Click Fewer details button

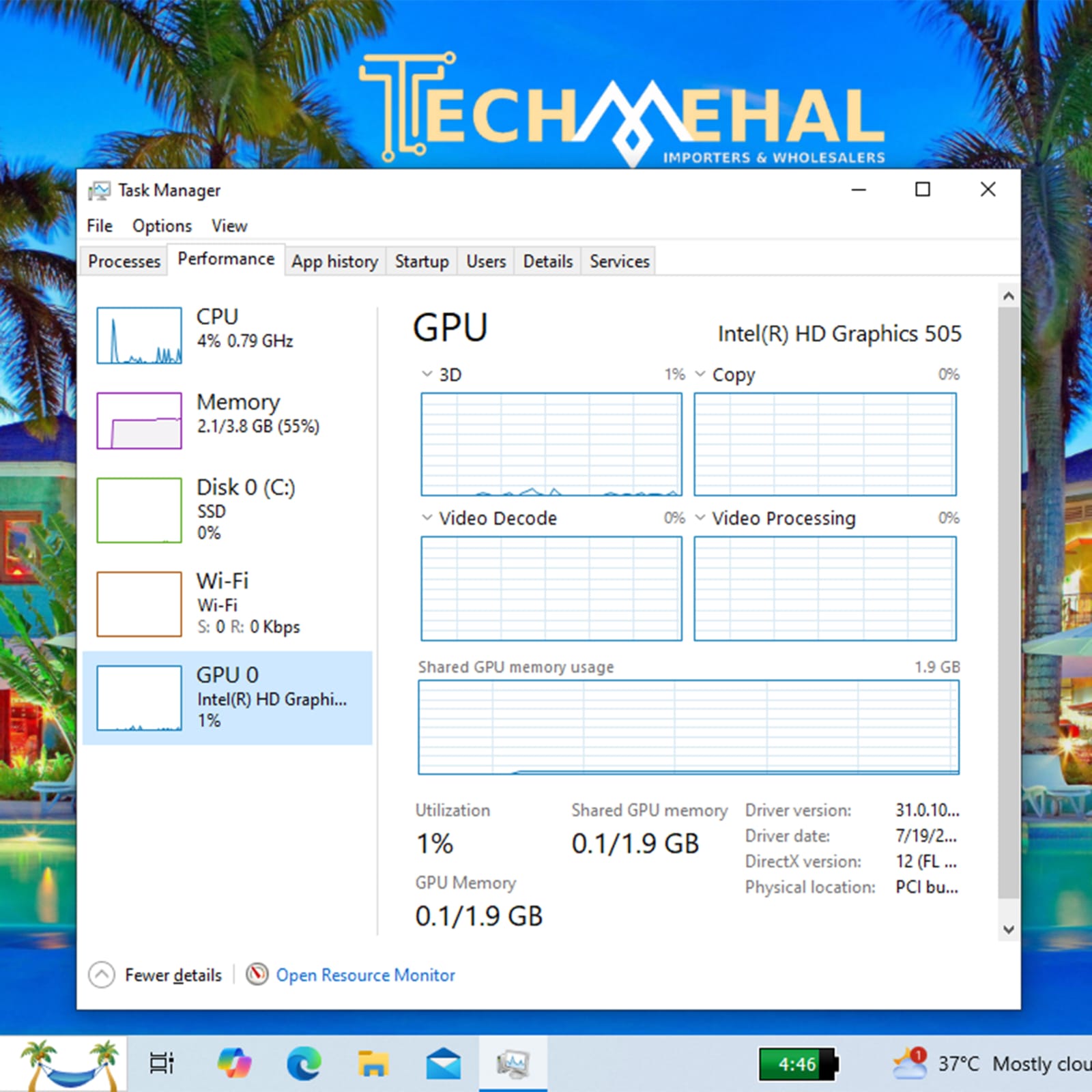coord(156,975)
